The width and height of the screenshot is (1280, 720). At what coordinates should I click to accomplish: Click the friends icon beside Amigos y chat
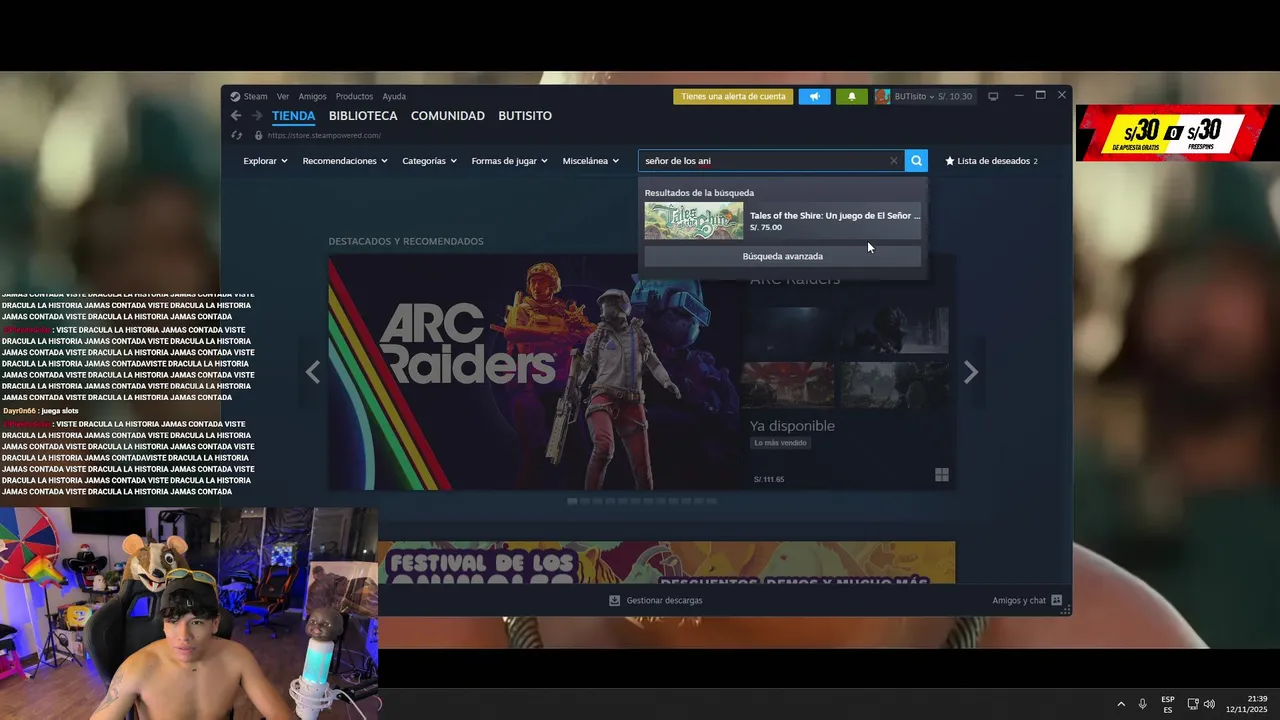[1056, 600]
